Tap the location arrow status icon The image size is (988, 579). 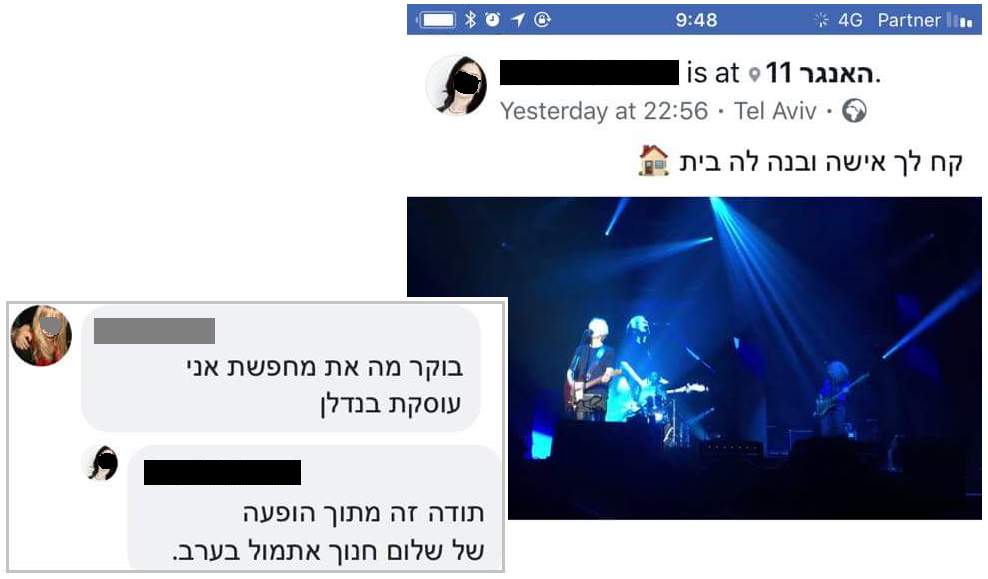point(517,20)
